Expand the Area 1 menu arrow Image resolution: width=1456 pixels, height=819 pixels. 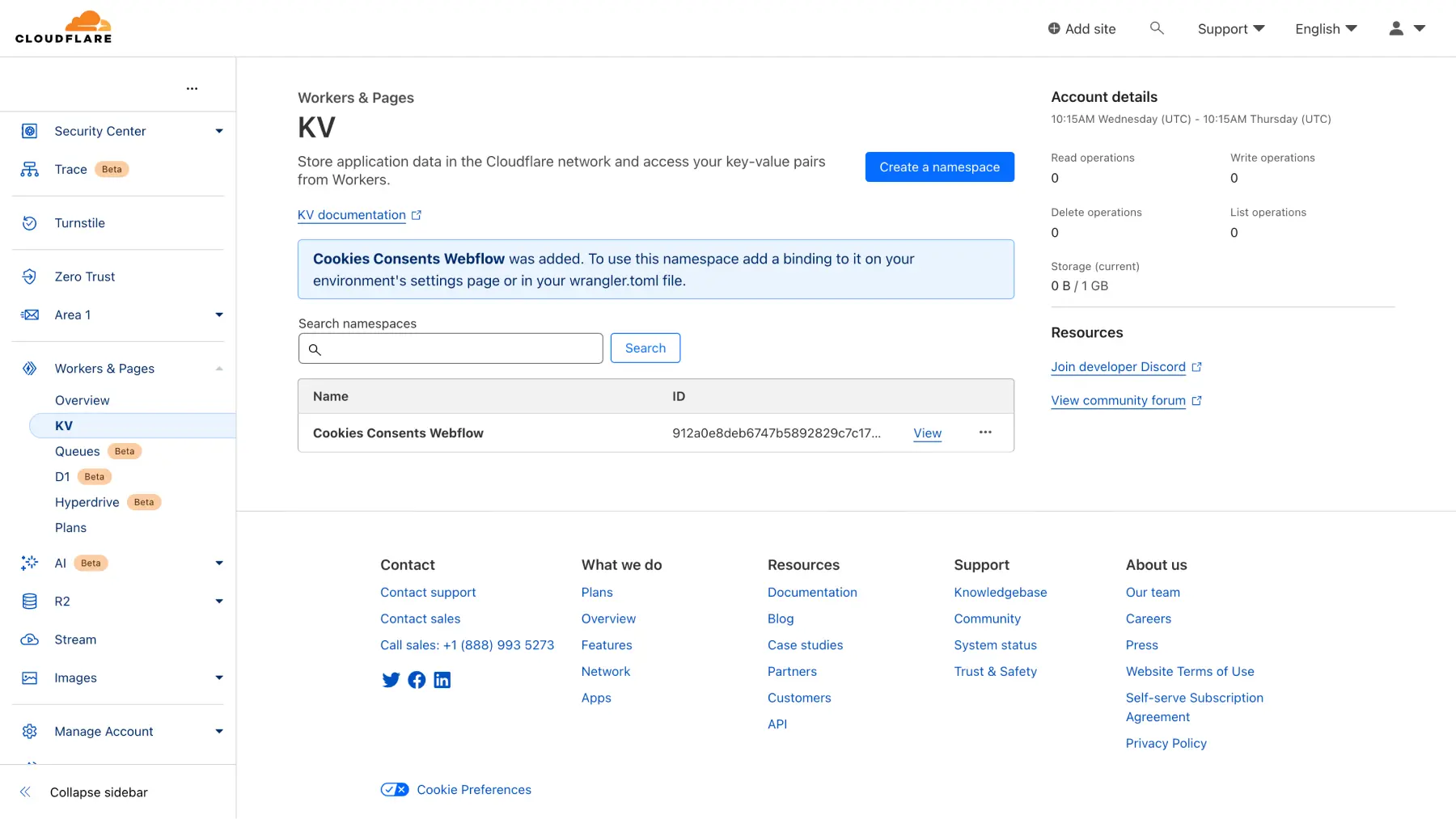coord(219,315)
